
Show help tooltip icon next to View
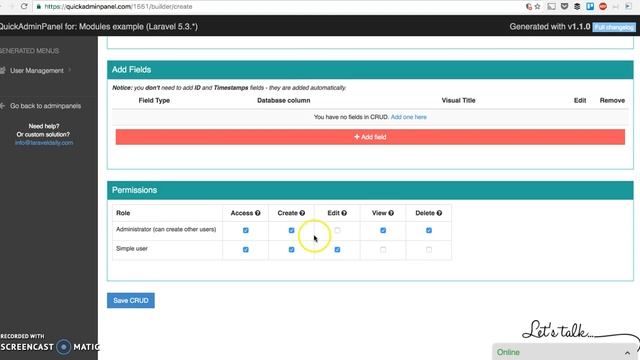point(391,213)
